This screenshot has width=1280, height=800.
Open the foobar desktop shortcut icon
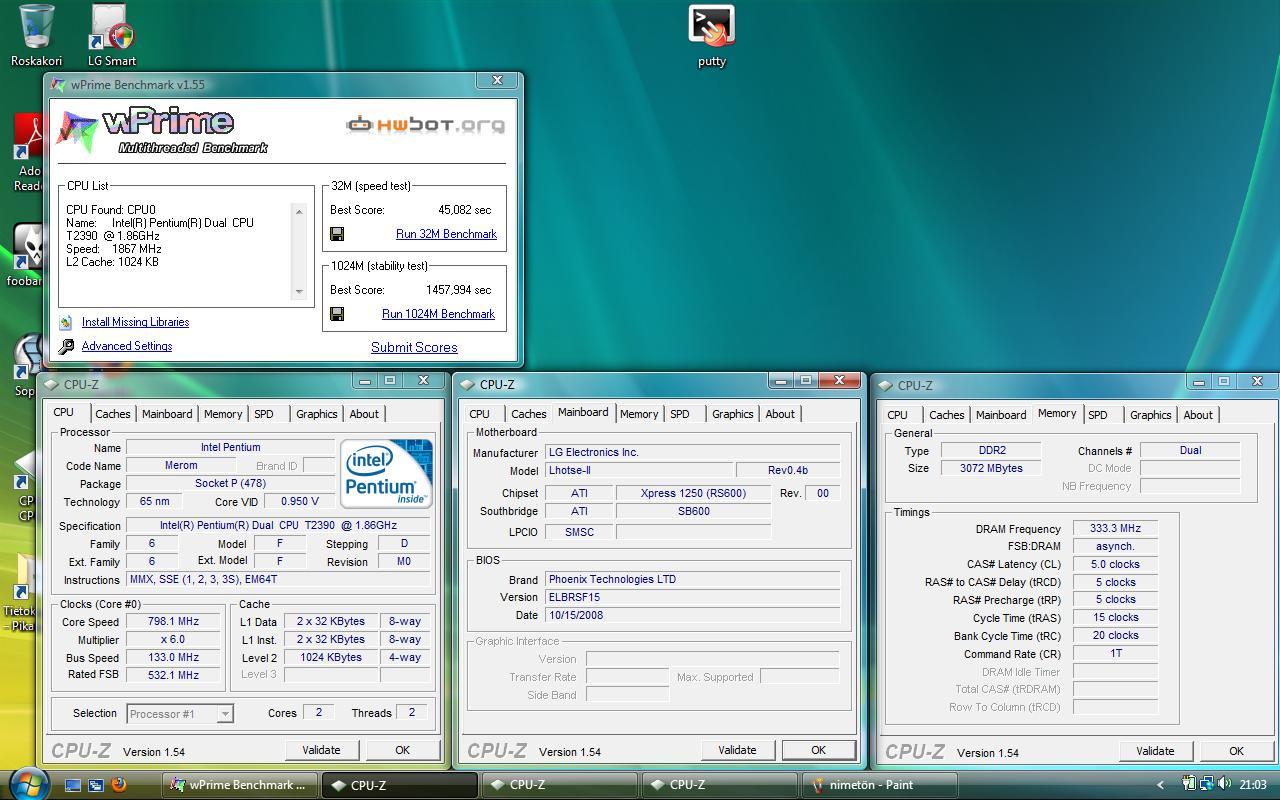[x=31, y=247]
